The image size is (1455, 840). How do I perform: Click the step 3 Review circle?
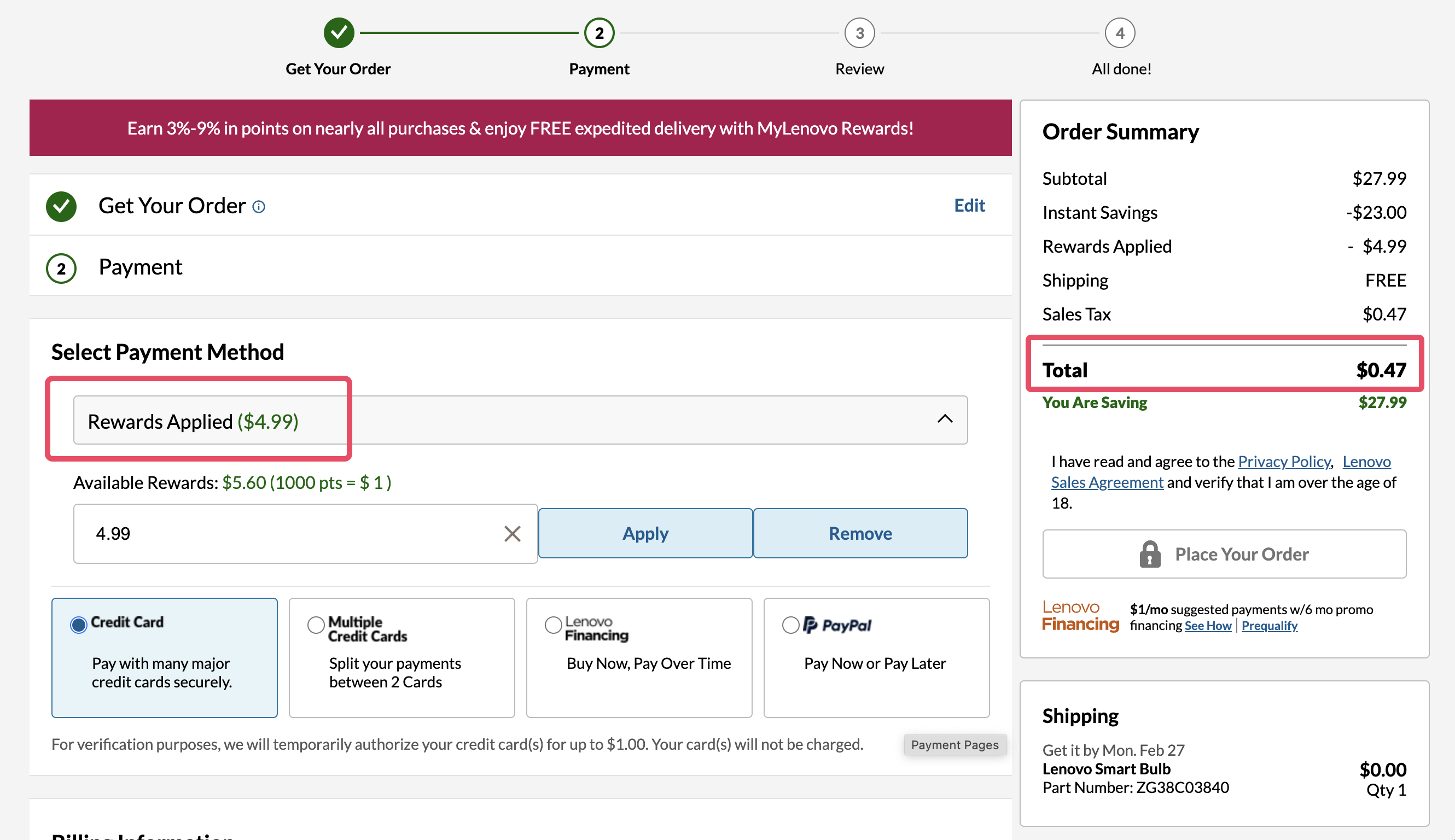(x=859, y=33)
